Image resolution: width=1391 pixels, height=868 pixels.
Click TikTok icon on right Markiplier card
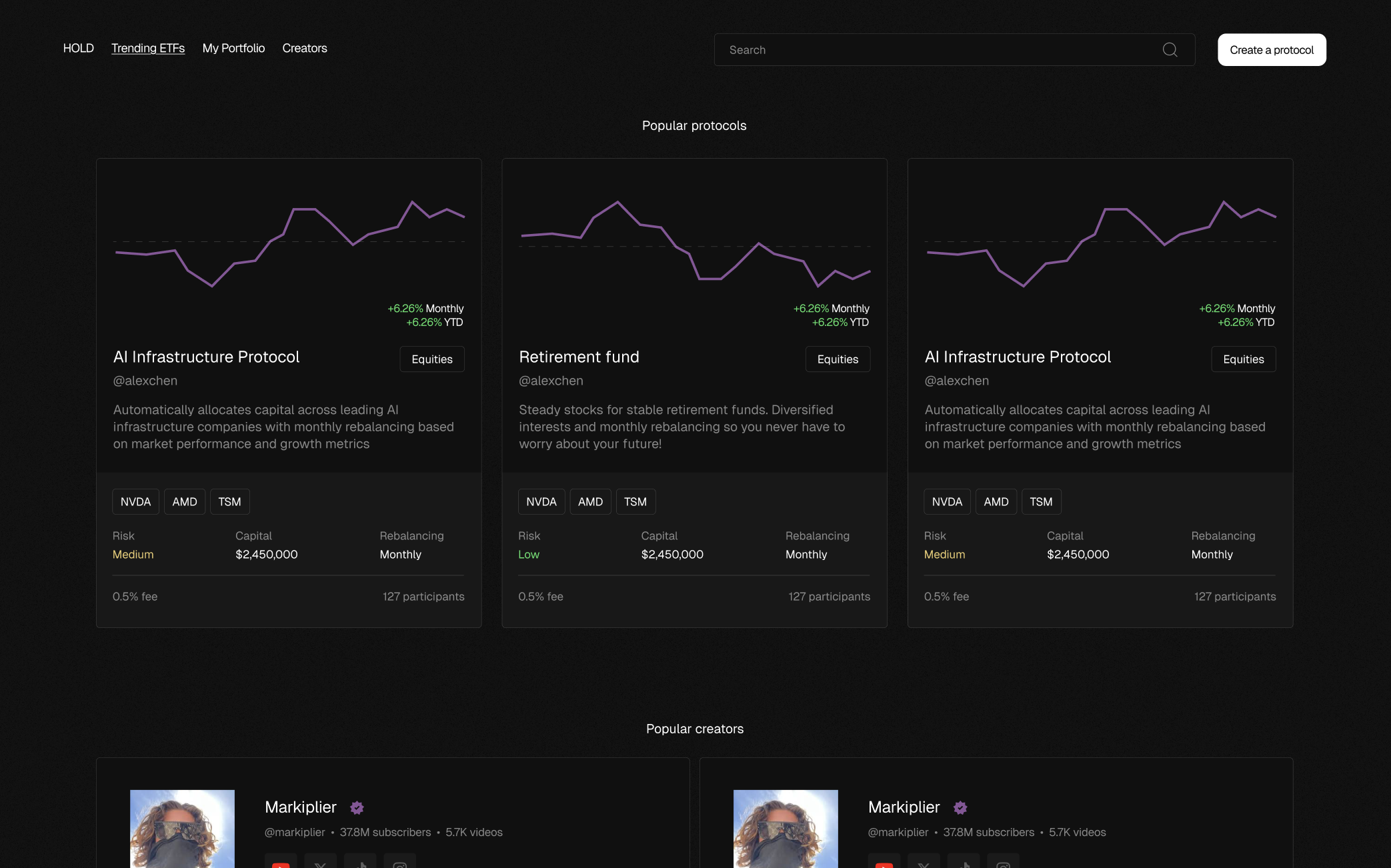tap(964, 863)
